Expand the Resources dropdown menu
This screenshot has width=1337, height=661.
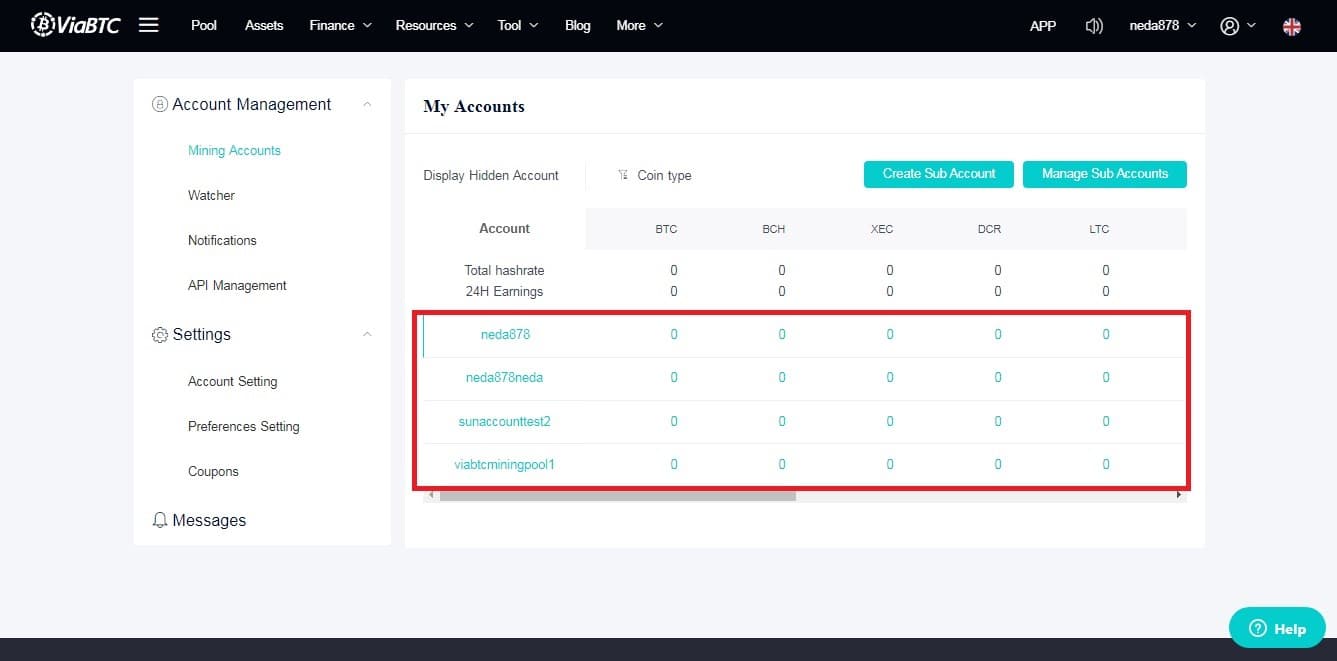[x=434, y=25]
